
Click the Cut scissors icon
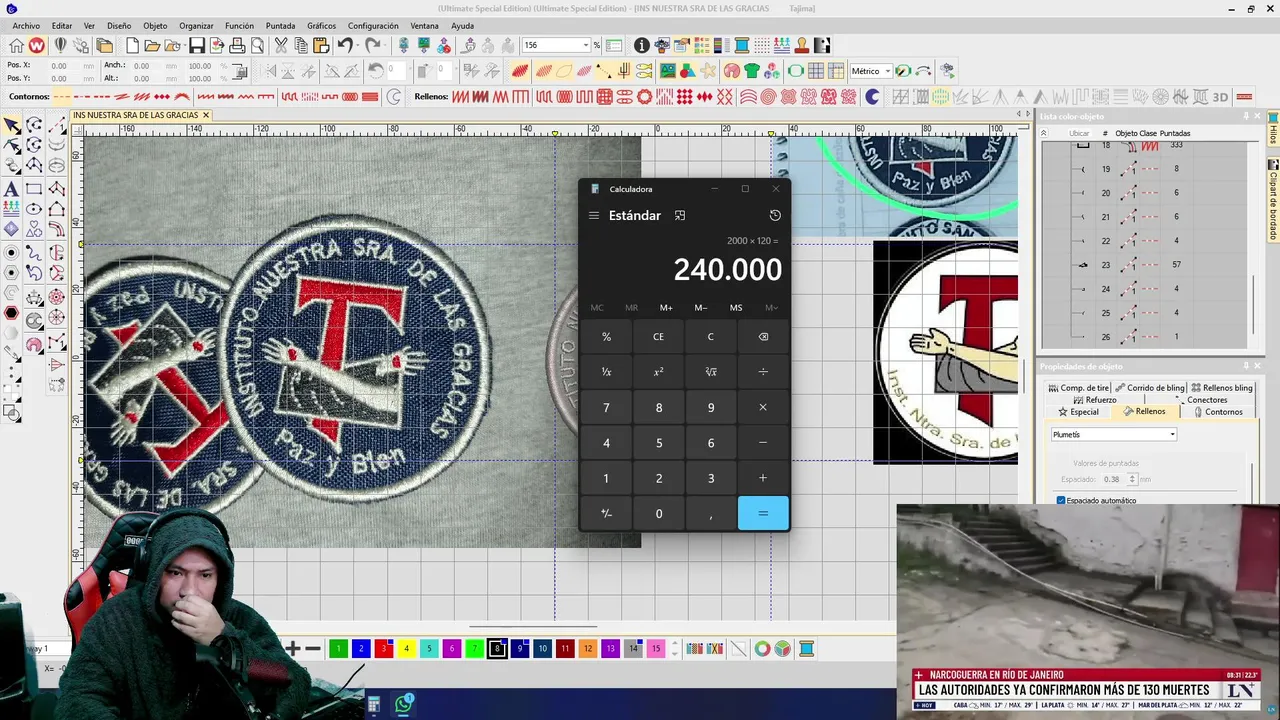[x=281, y=45]
